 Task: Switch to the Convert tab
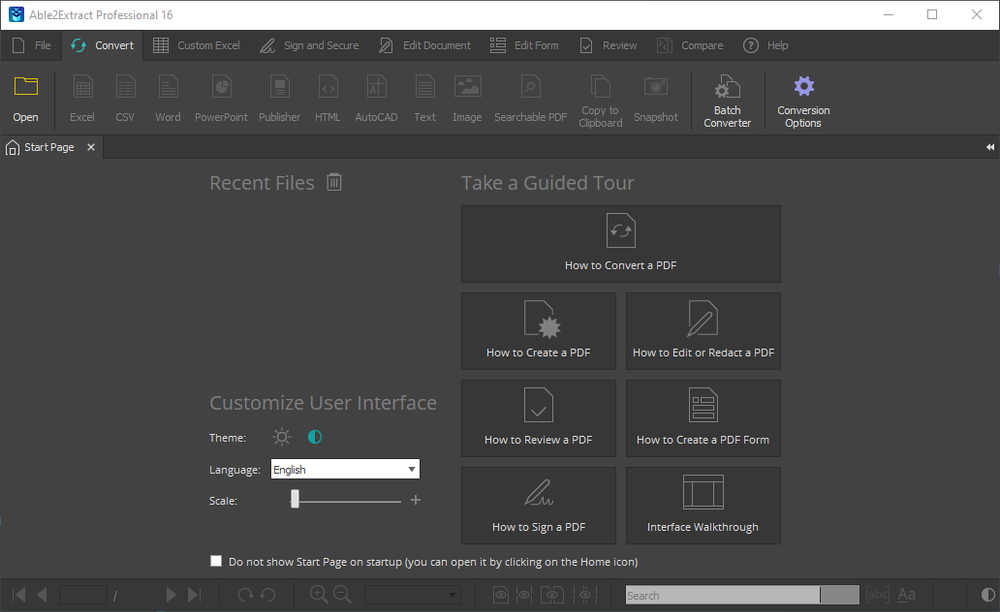103,45
